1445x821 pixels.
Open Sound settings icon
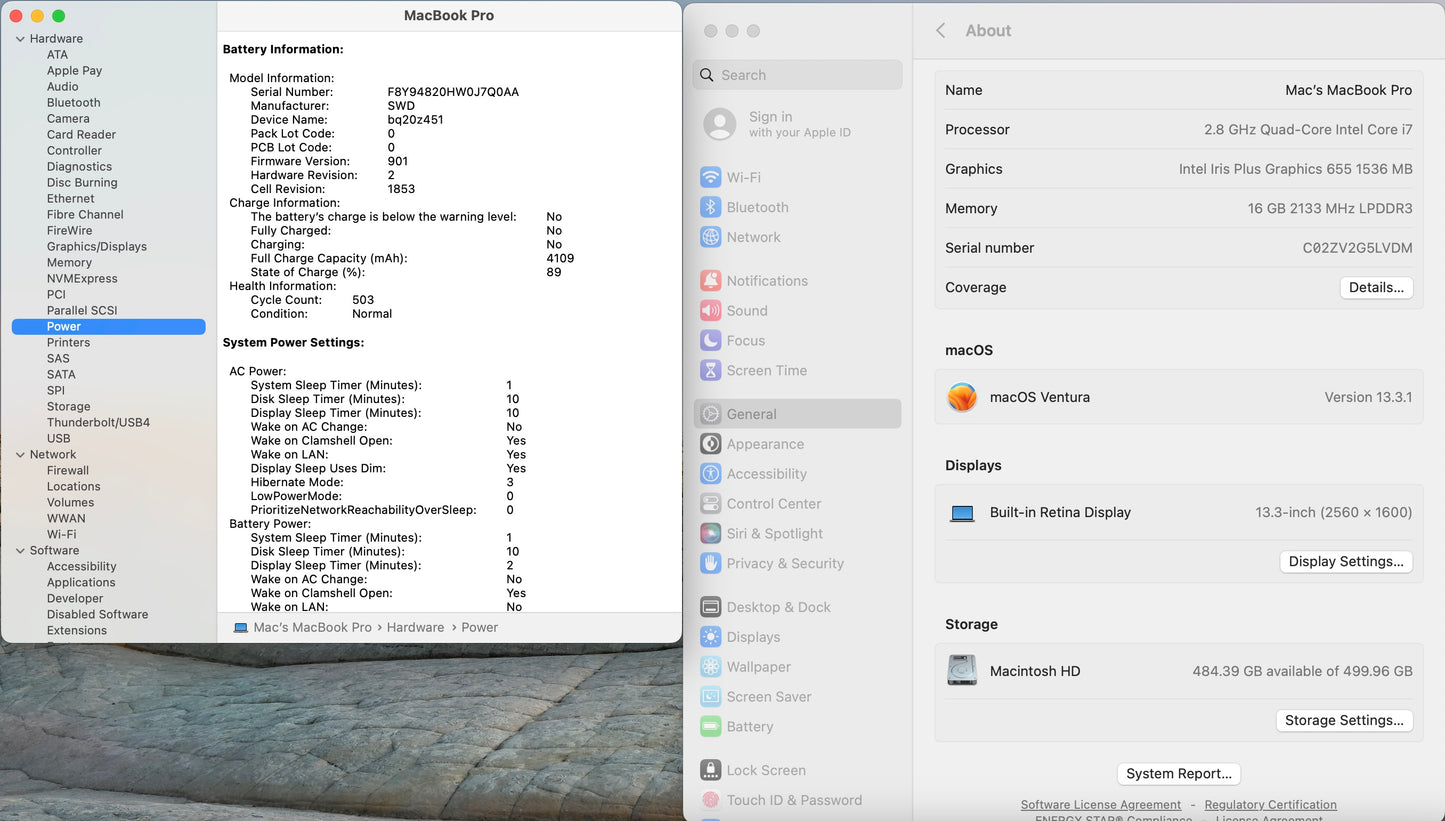point(710,310)
